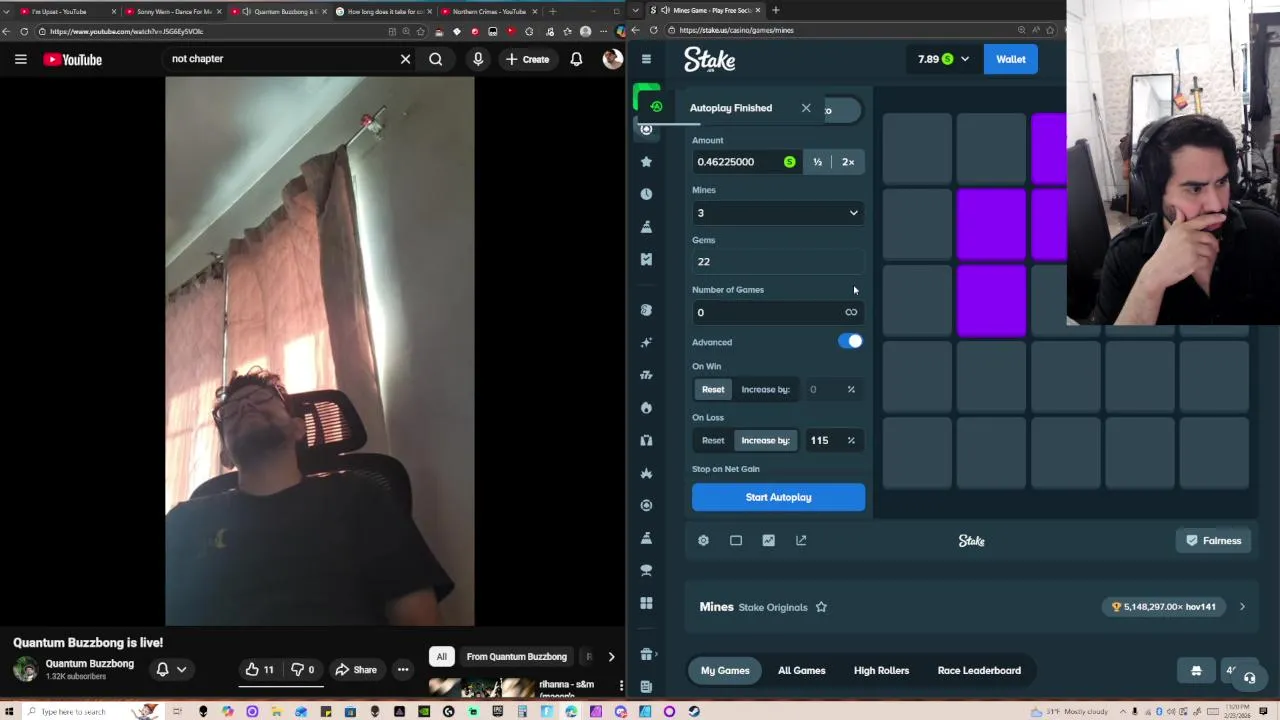
Task: Open the gift promotions icon in Stake sidebar
Action: pos(646,654)
